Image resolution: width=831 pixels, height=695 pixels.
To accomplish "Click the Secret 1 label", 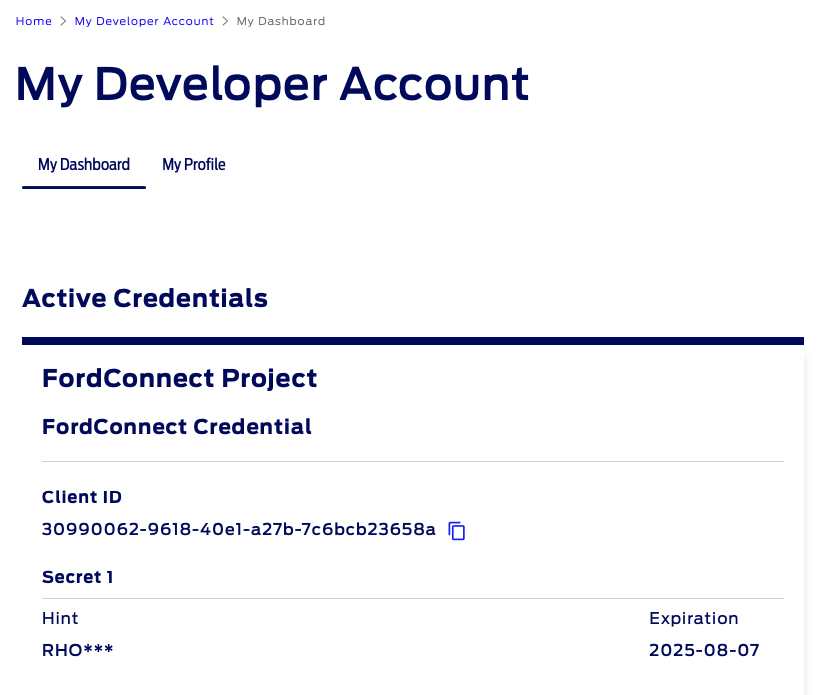I will (x=77, y=577).
